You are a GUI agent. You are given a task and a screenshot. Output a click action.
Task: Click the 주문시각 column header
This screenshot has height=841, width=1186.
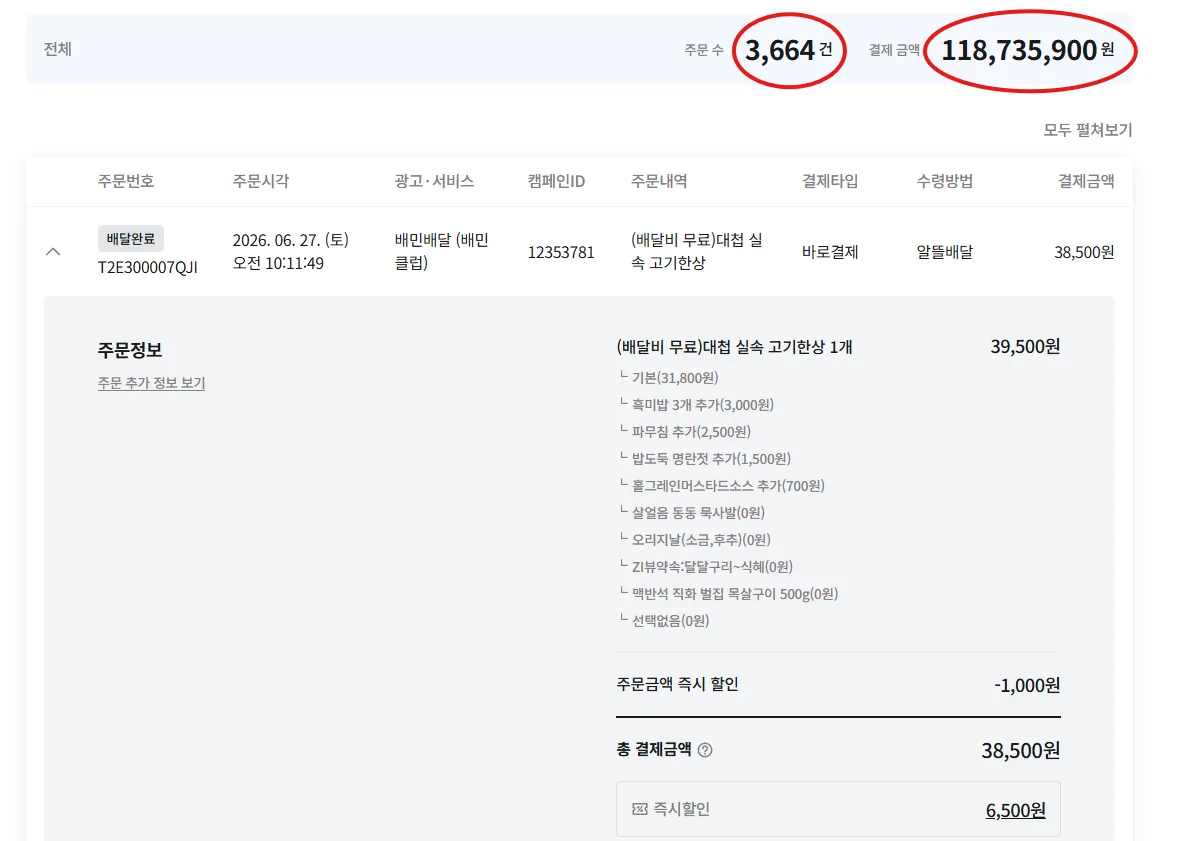click(261, 181)
